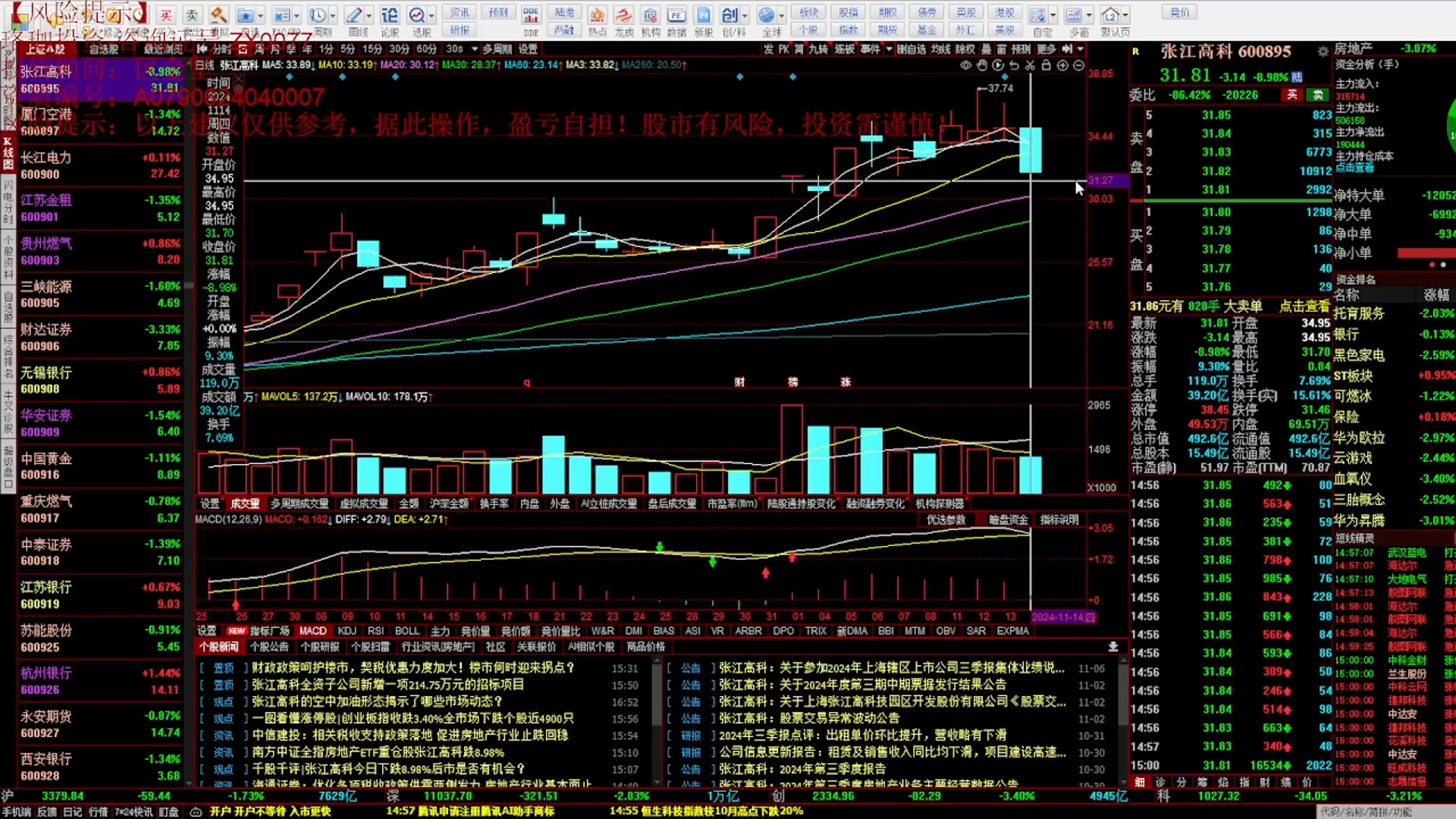Open the 论股 discussion icon

pyautogui.click(x=389, y=15)
